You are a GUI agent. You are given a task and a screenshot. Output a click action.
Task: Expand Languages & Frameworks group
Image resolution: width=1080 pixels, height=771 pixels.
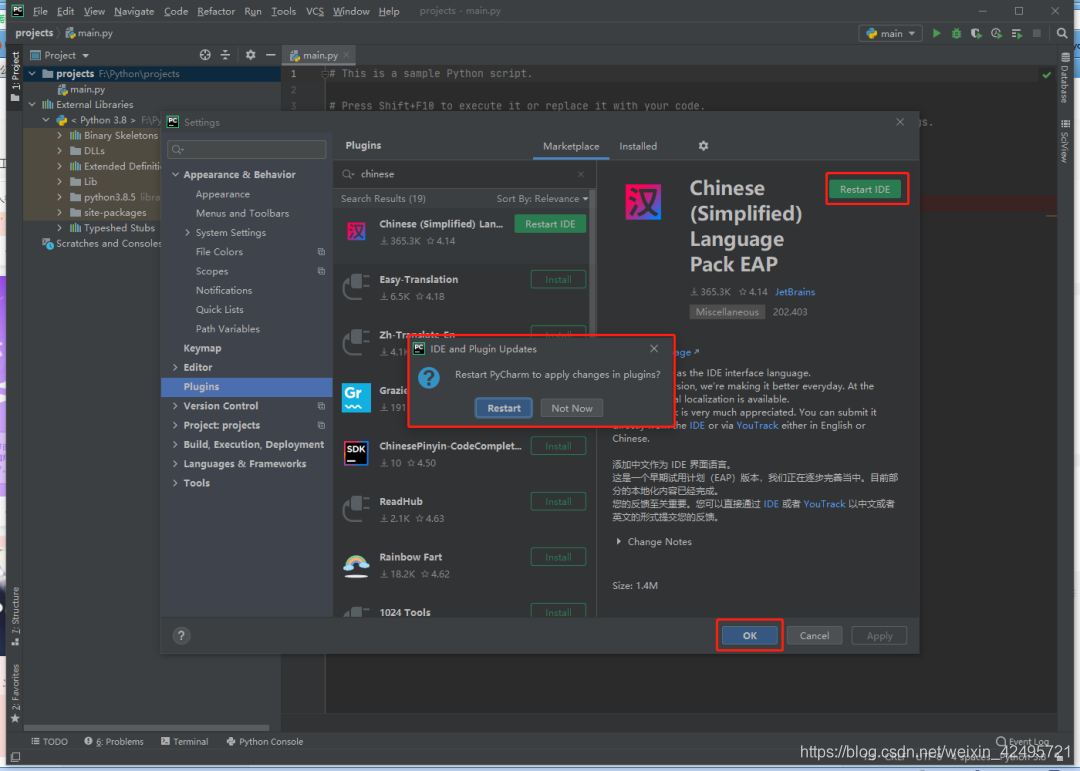(176, 464)
